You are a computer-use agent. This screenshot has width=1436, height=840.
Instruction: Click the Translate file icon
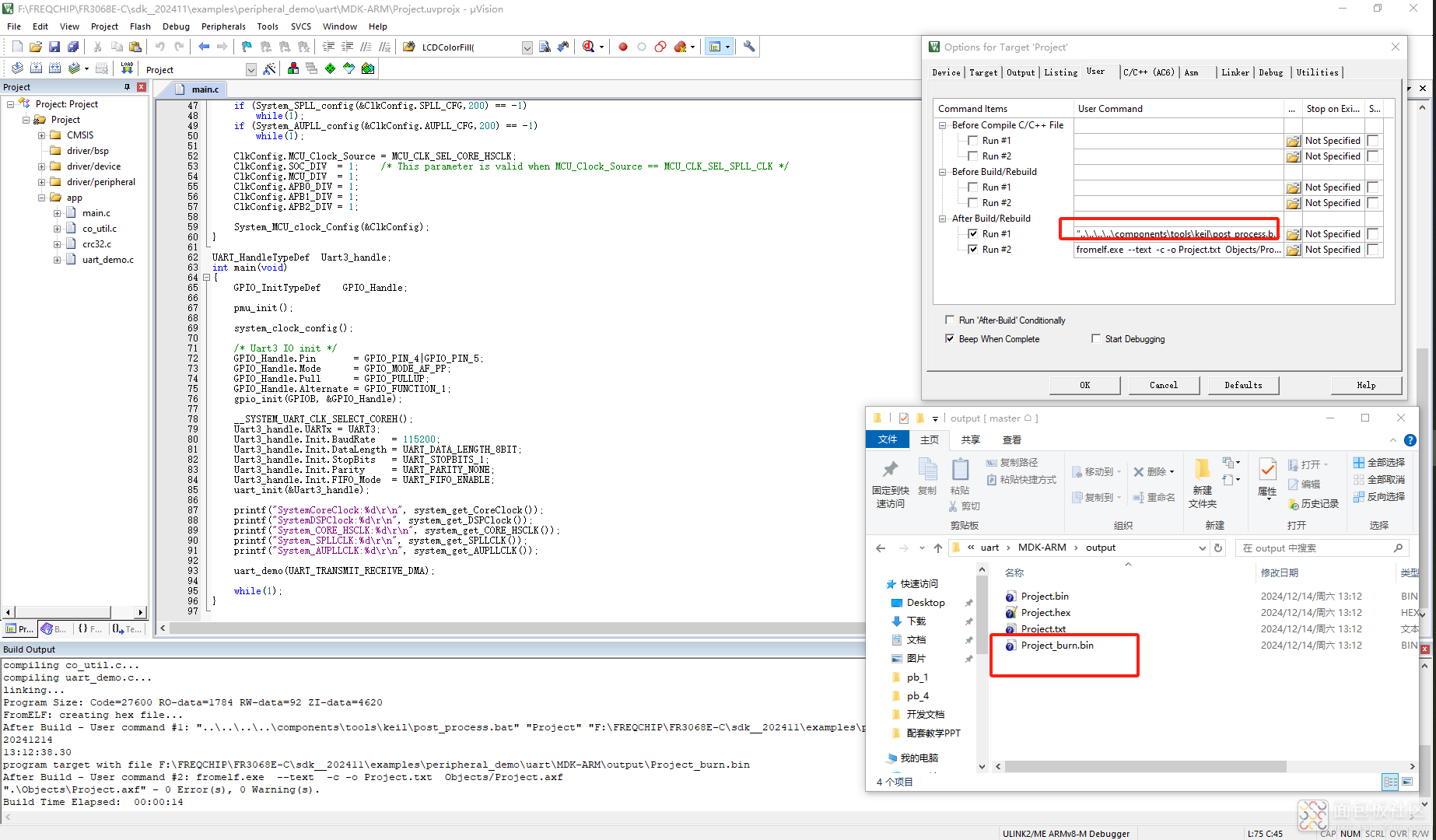click(17, 68)
